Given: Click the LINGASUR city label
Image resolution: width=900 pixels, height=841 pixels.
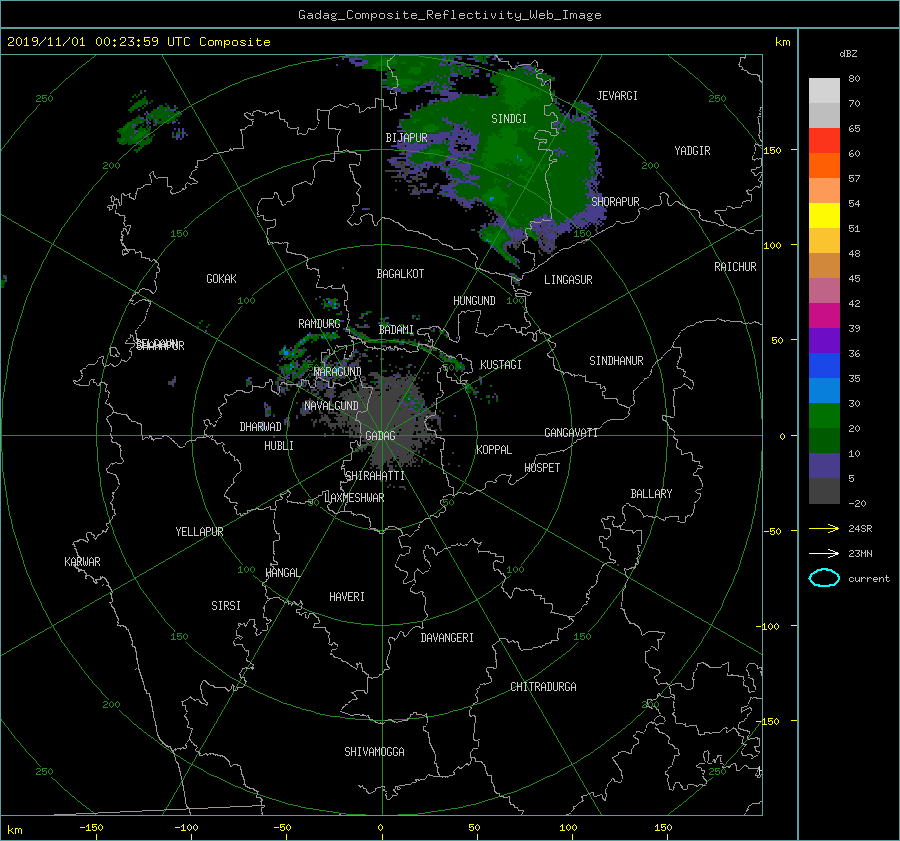Looking at the screenshot, I should point(568,280).
